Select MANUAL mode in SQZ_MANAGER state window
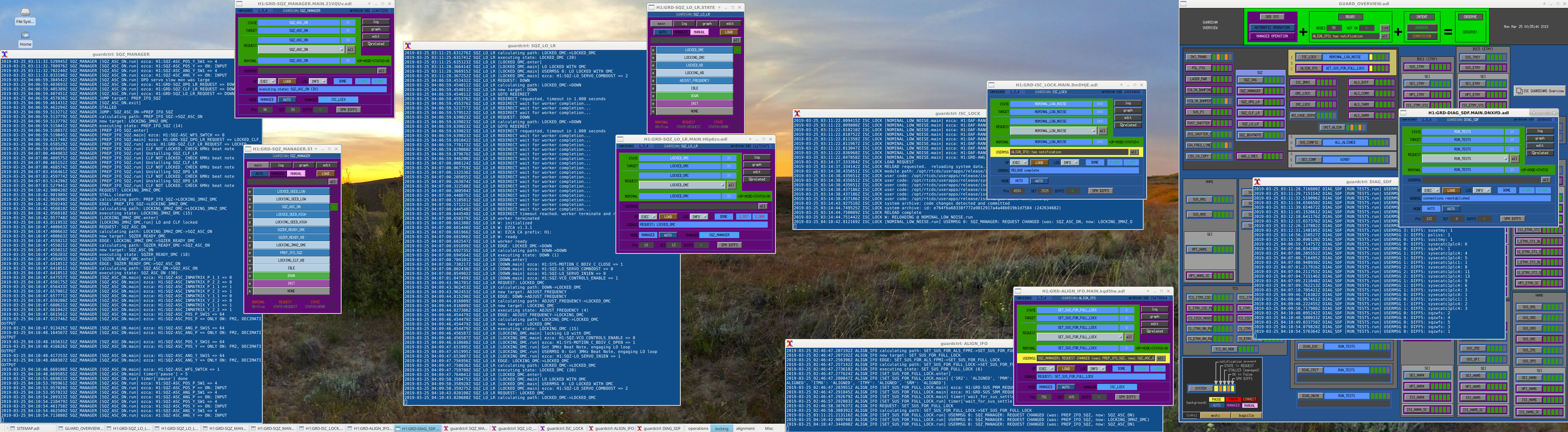 tap(296, 174)
